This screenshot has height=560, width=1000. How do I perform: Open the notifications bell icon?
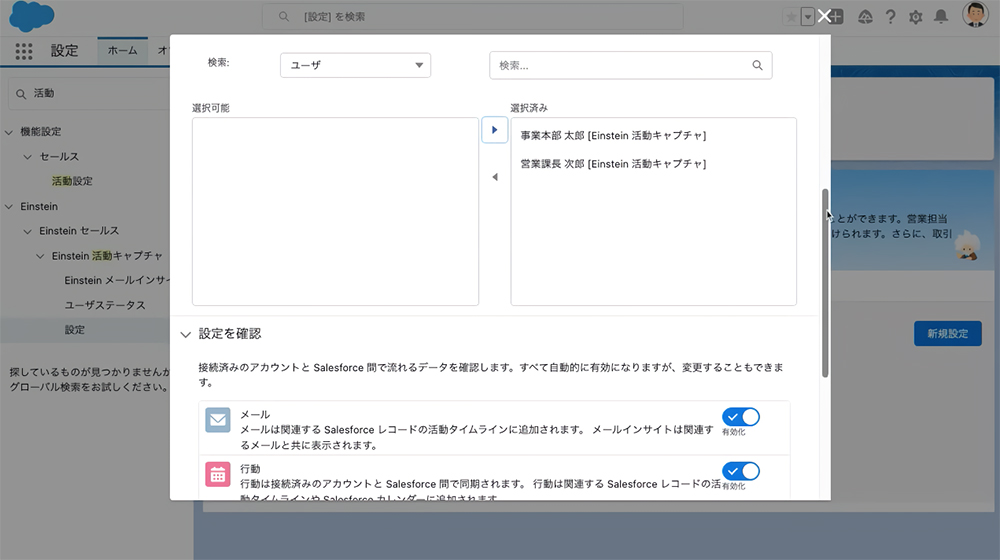tap(941, 17)
